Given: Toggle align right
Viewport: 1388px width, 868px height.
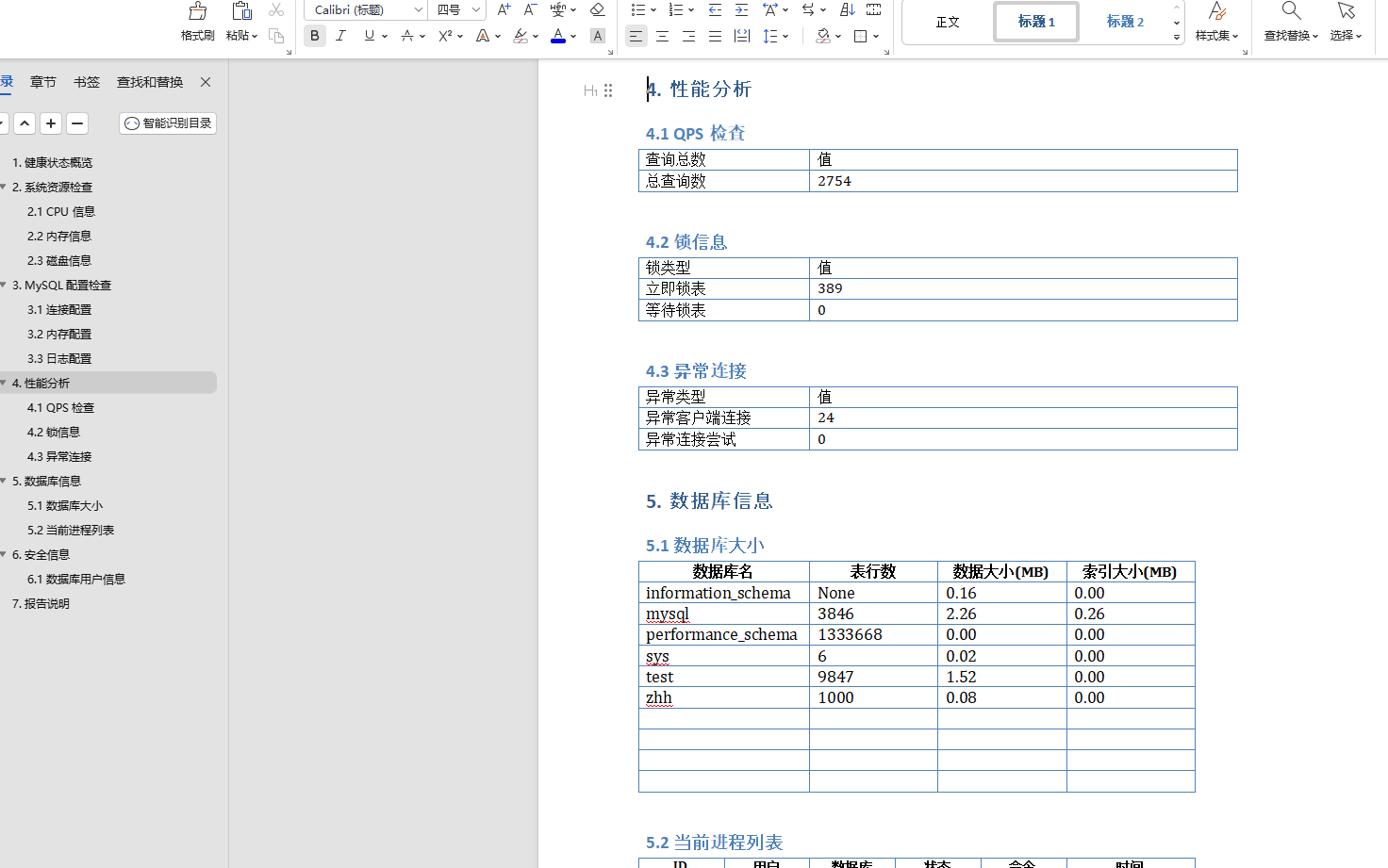Looking at the screenshot, I should (689, 36).
